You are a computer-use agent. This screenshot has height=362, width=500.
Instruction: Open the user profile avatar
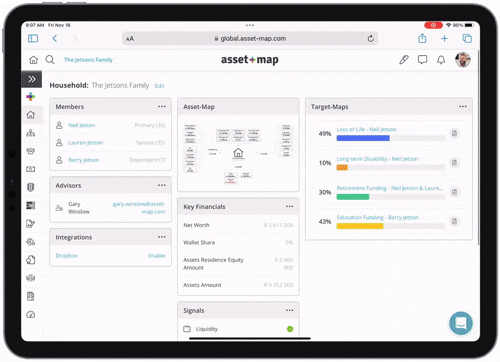(x=463, y=60)
